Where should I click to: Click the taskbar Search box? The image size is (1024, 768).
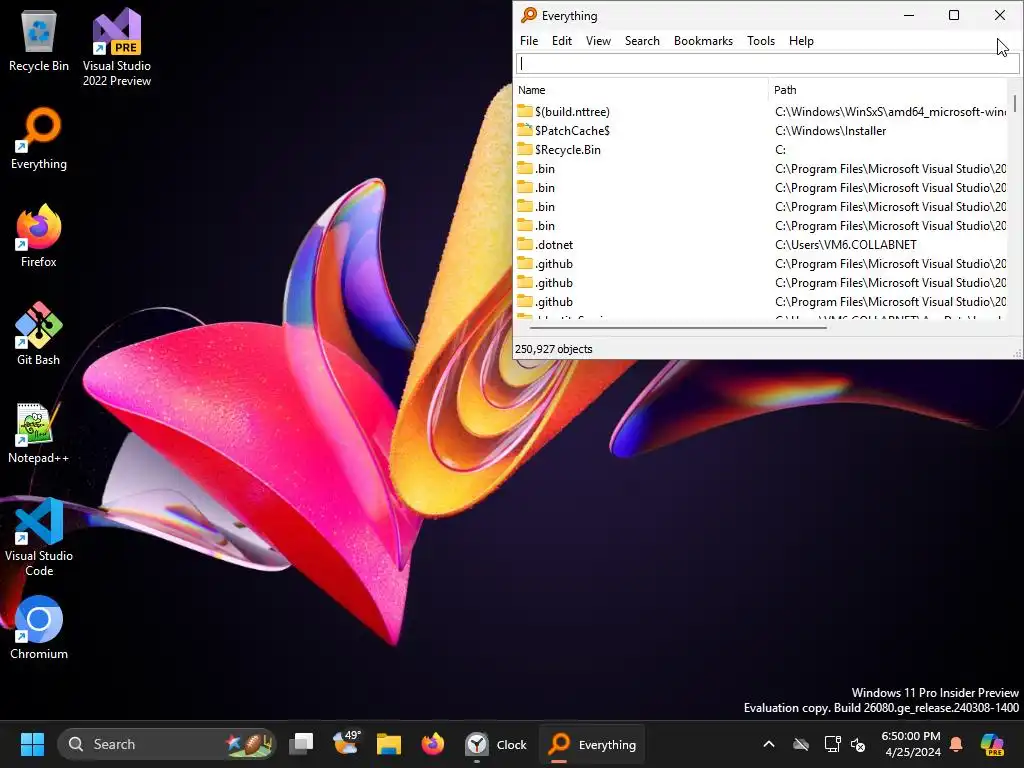coord(167,744)
